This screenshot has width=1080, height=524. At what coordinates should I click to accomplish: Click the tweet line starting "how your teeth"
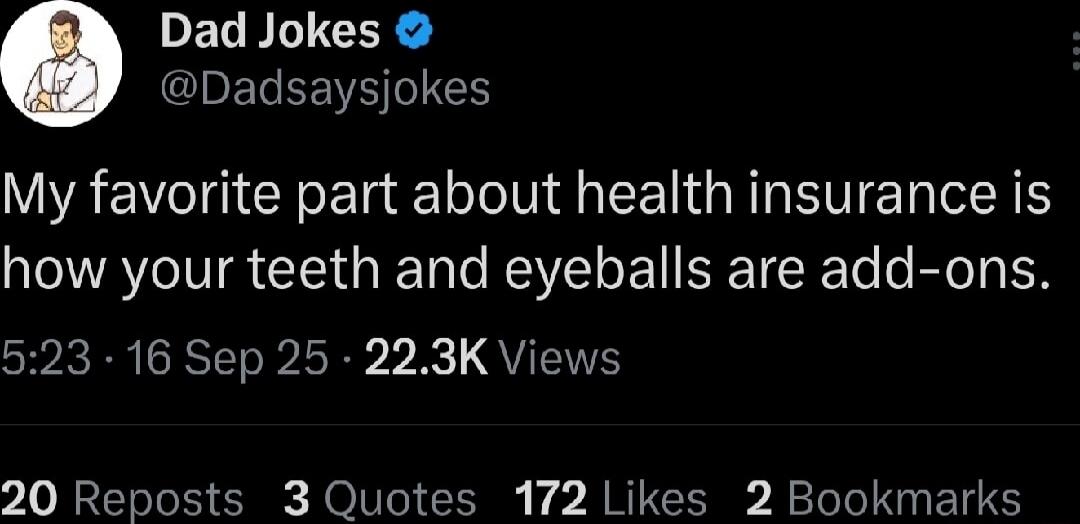pyautogui.click(x=527, y=268)
